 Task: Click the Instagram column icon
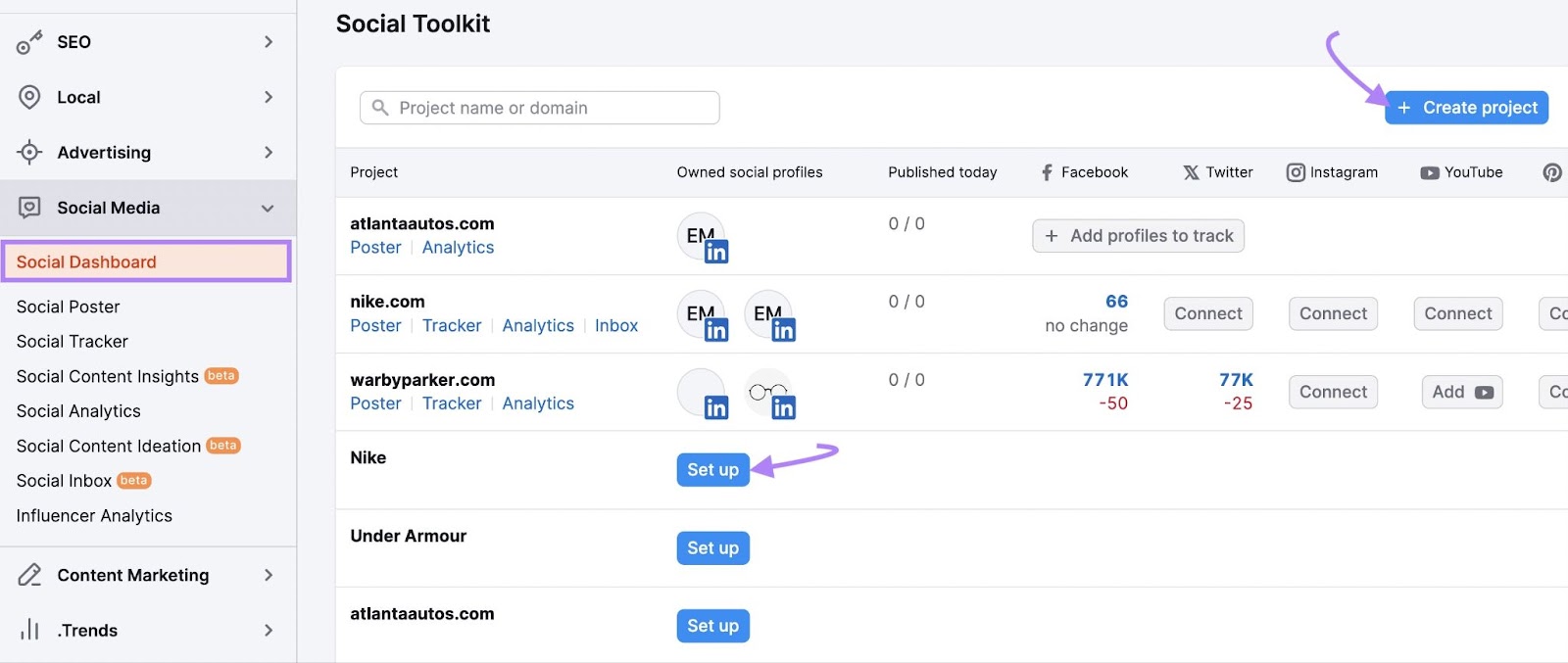click(x=1296, y=172)
